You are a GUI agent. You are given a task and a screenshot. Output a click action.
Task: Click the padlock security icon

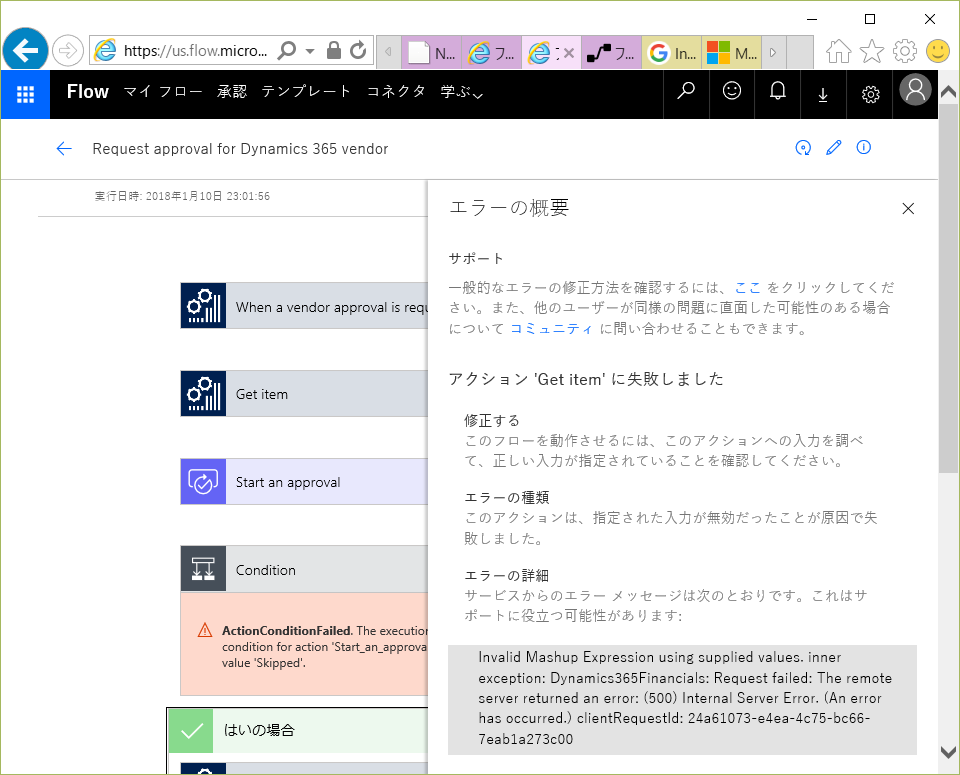point(334,50)
